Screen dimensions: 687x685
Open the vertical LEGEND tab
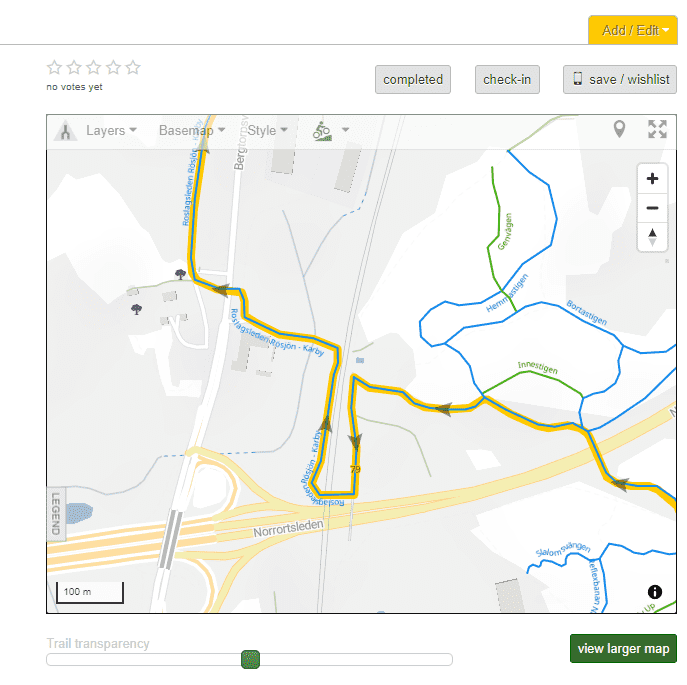coord(56,513)
